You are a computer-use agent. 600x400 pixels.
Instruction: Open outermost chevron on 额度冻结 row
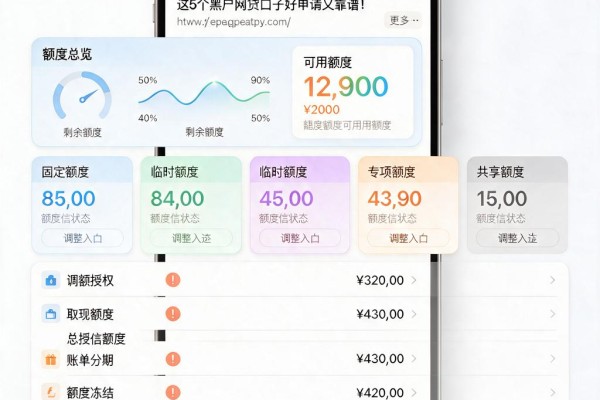click(553, 392)
